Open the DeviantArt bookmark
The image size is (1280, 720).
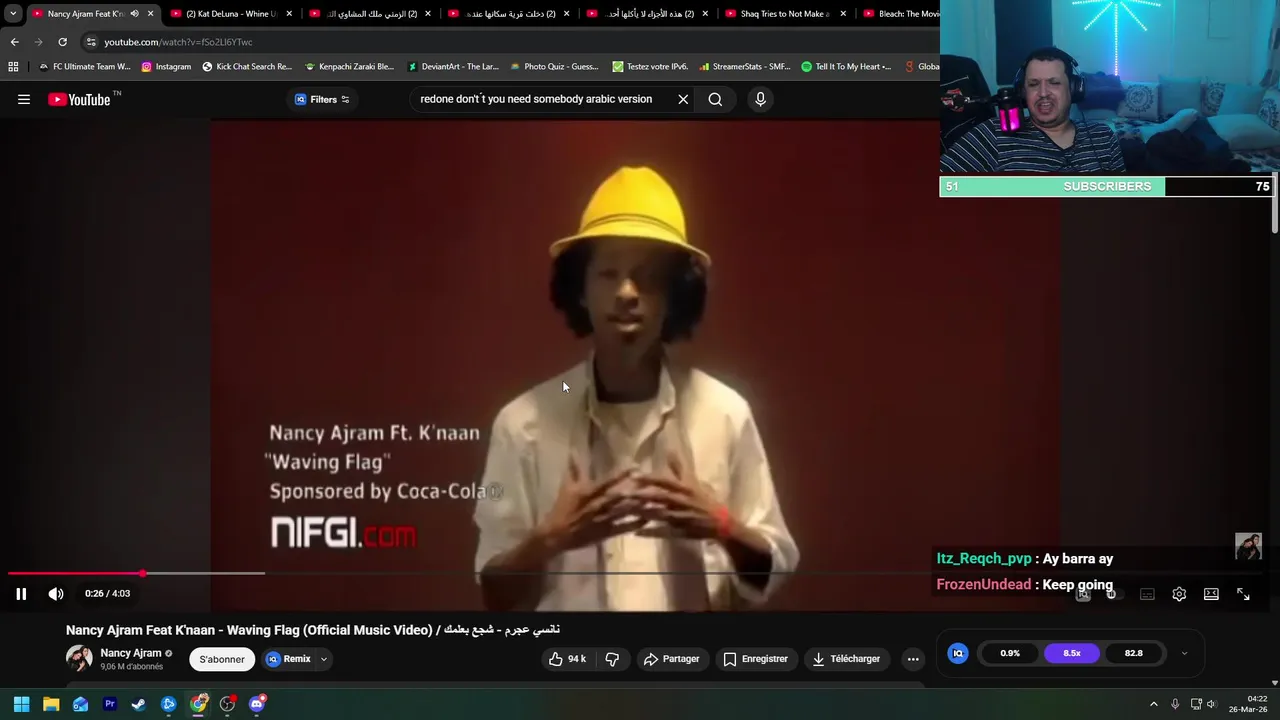453,67
